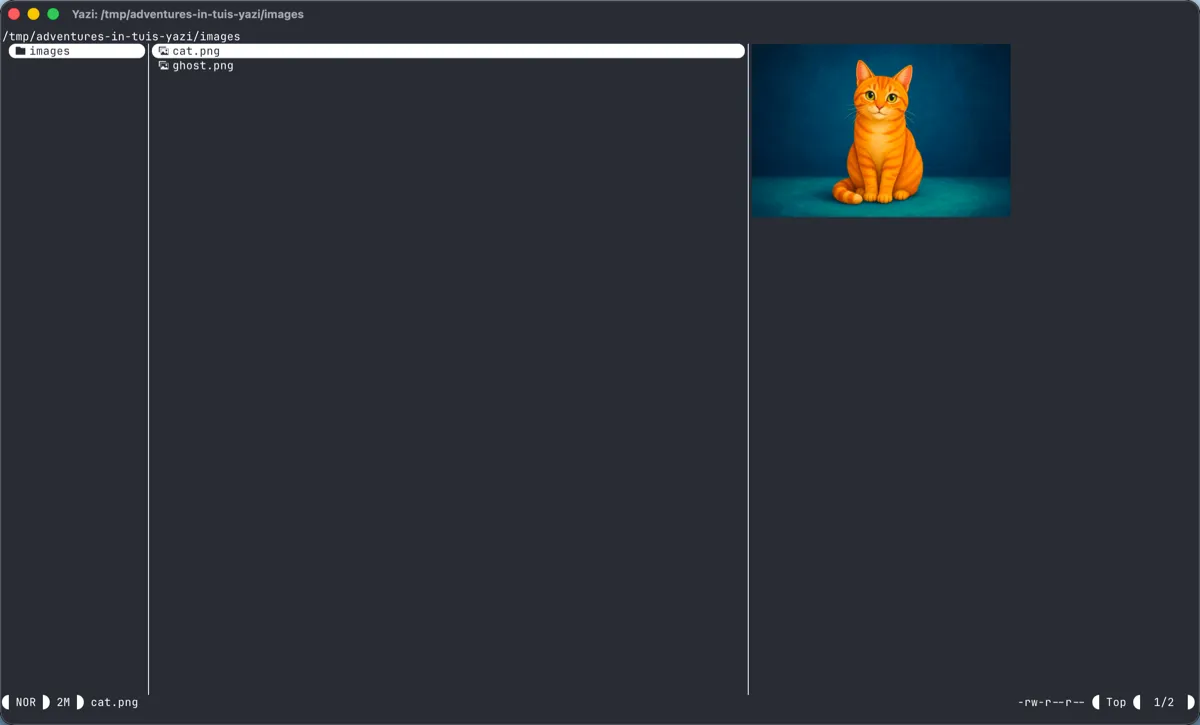The width and height of the screenshot is (1200, 725).
Task: Close the Yazi terminal window
Action: point(14,14)
